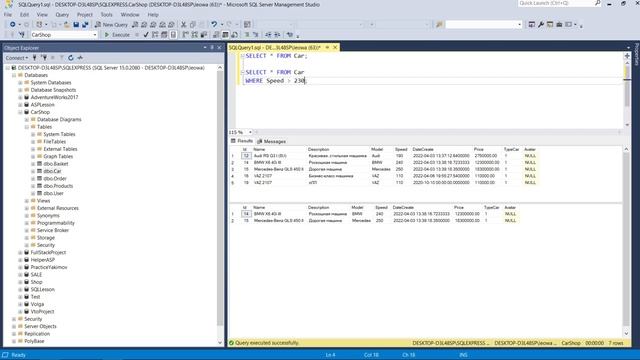Toggle Include Actual Execution Plan

click(x=185, y=35)
